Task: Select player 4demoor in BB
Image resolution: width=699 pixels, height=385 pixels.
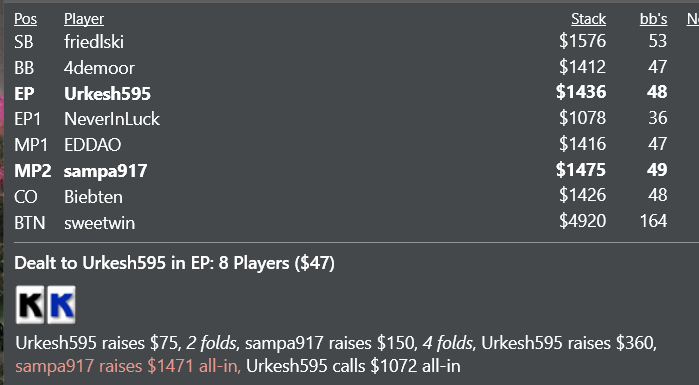Action: tap(99, 68)
